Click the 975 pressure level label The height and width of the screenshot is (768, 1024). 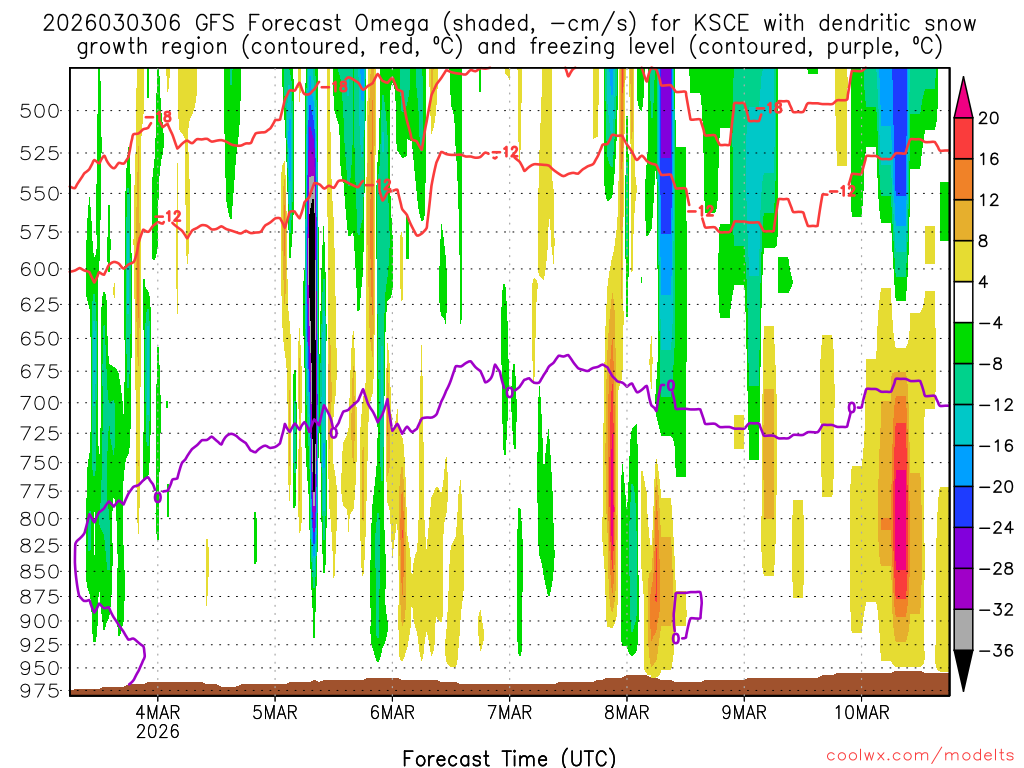(x=39, y=690)
